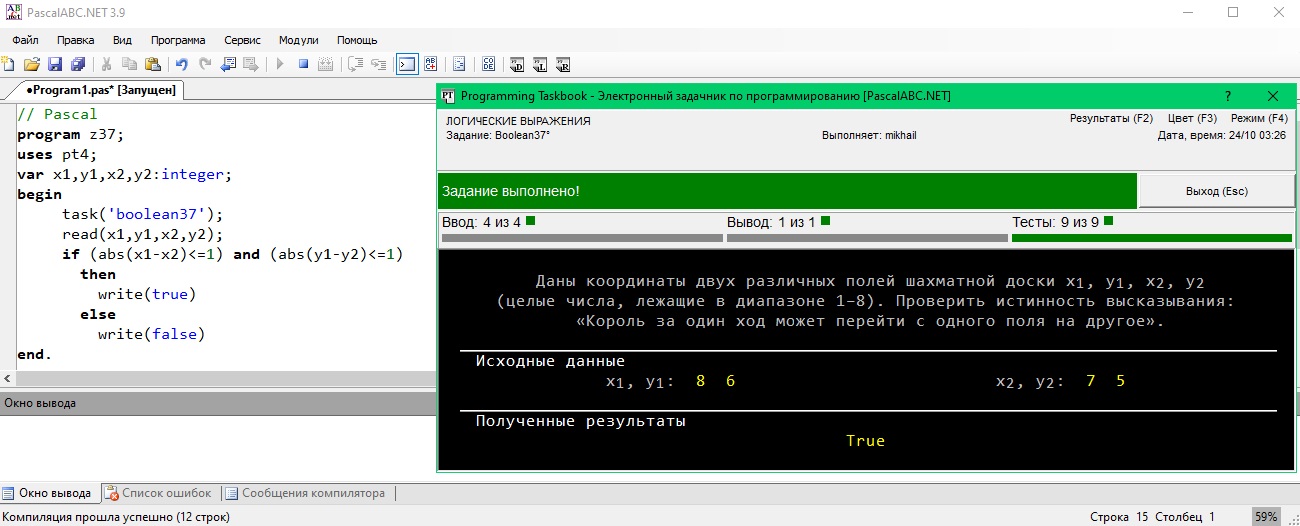This screenshot has height=526, width=1300.
Task: Open a file using the folder icon
Action: point(31,64)
